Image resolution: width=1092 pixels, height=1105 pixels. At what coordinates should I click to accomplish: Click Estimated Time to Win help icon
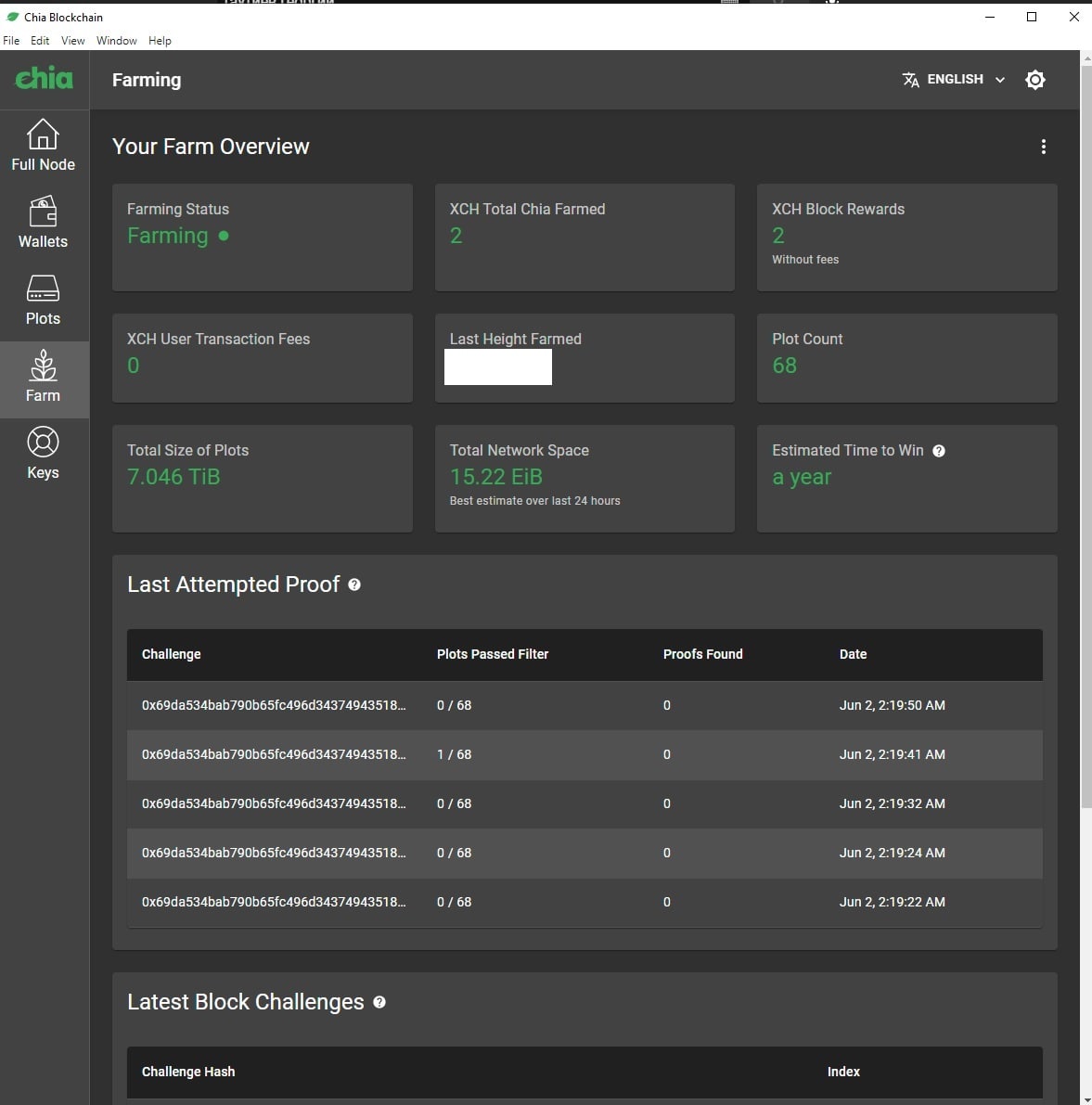(x=938, y=451)
